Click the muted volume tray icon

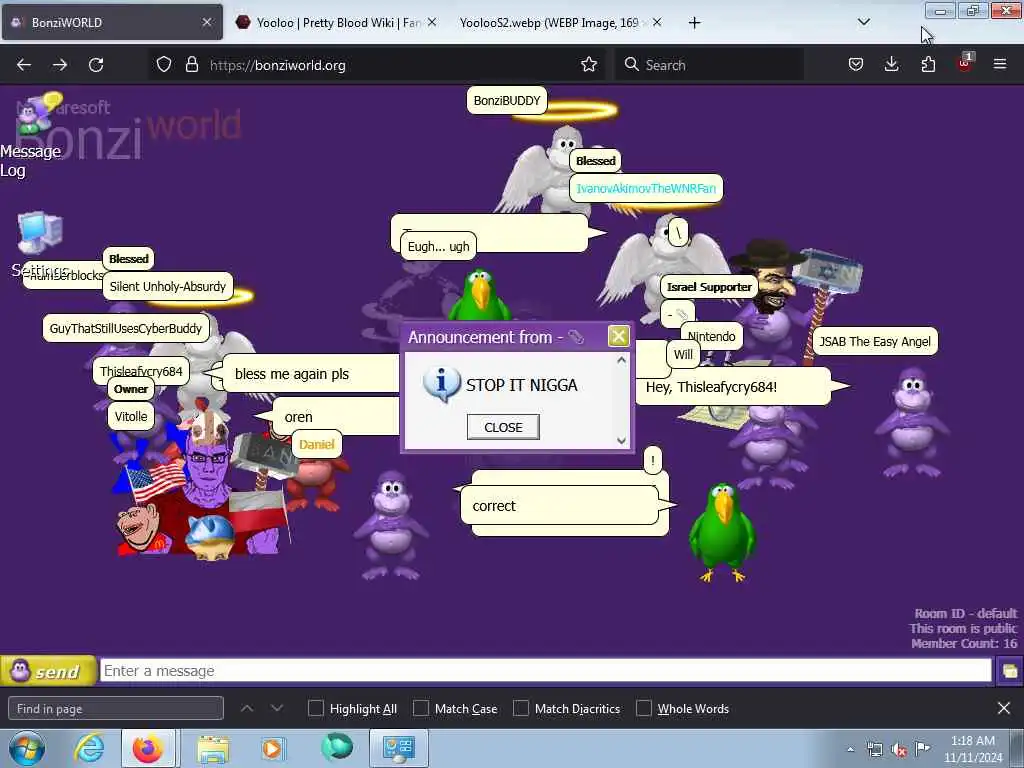[x=899, y=750]
